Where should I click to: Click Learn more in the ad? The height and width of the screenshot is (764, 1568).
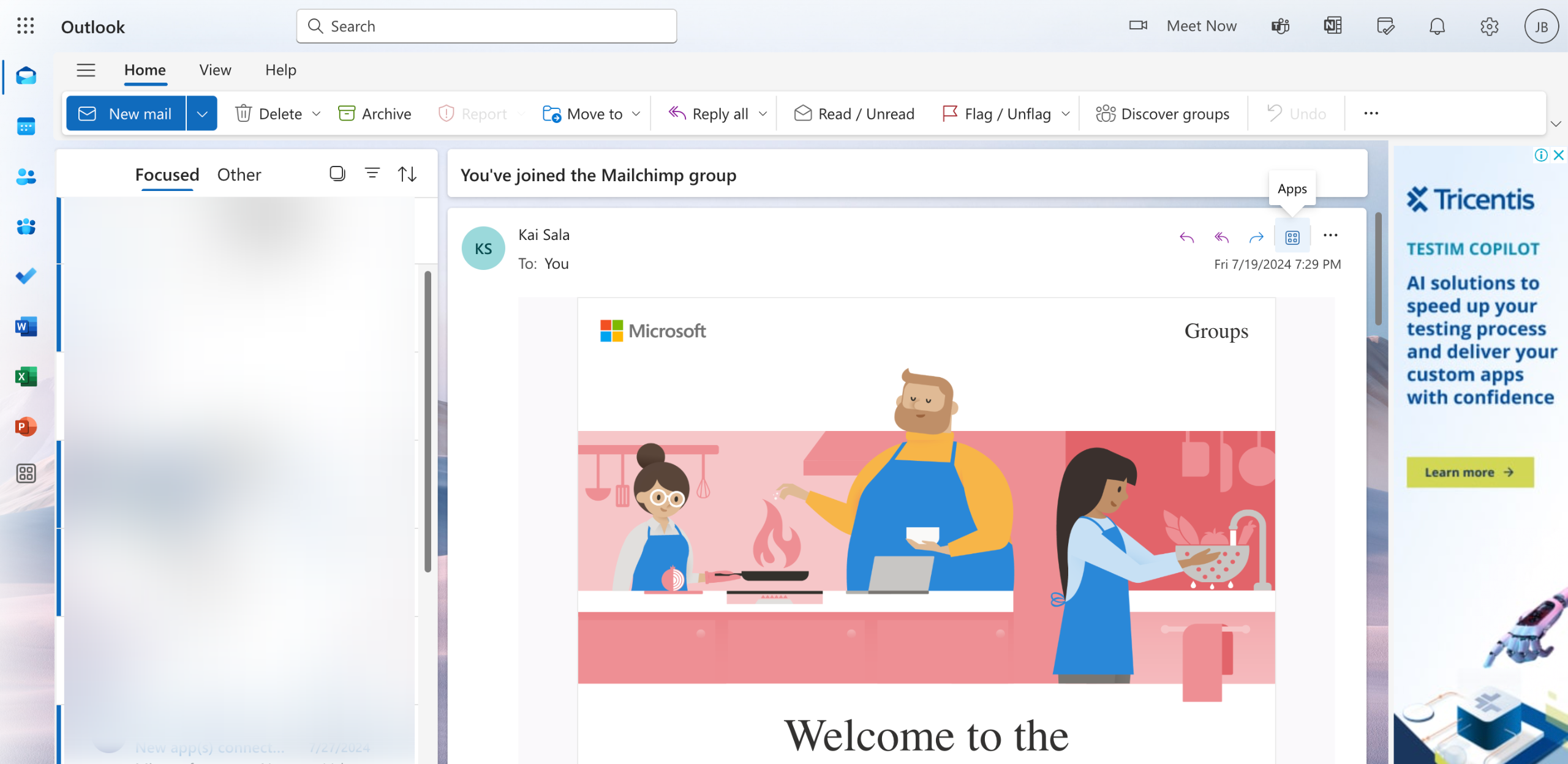[1470, 472]
